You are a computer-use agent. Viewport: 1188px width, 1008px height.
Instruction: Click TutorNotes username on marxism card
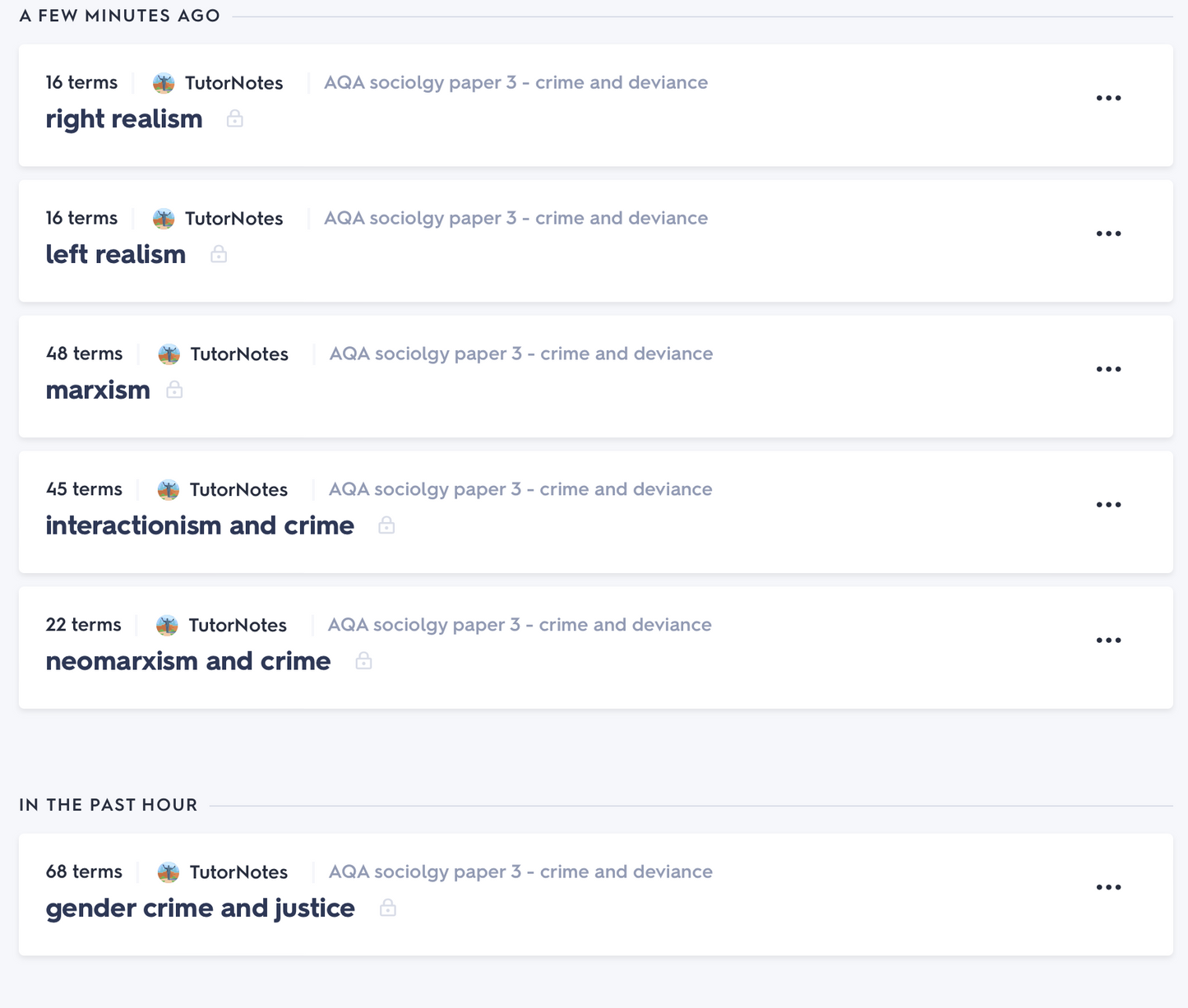click(239, 354)
